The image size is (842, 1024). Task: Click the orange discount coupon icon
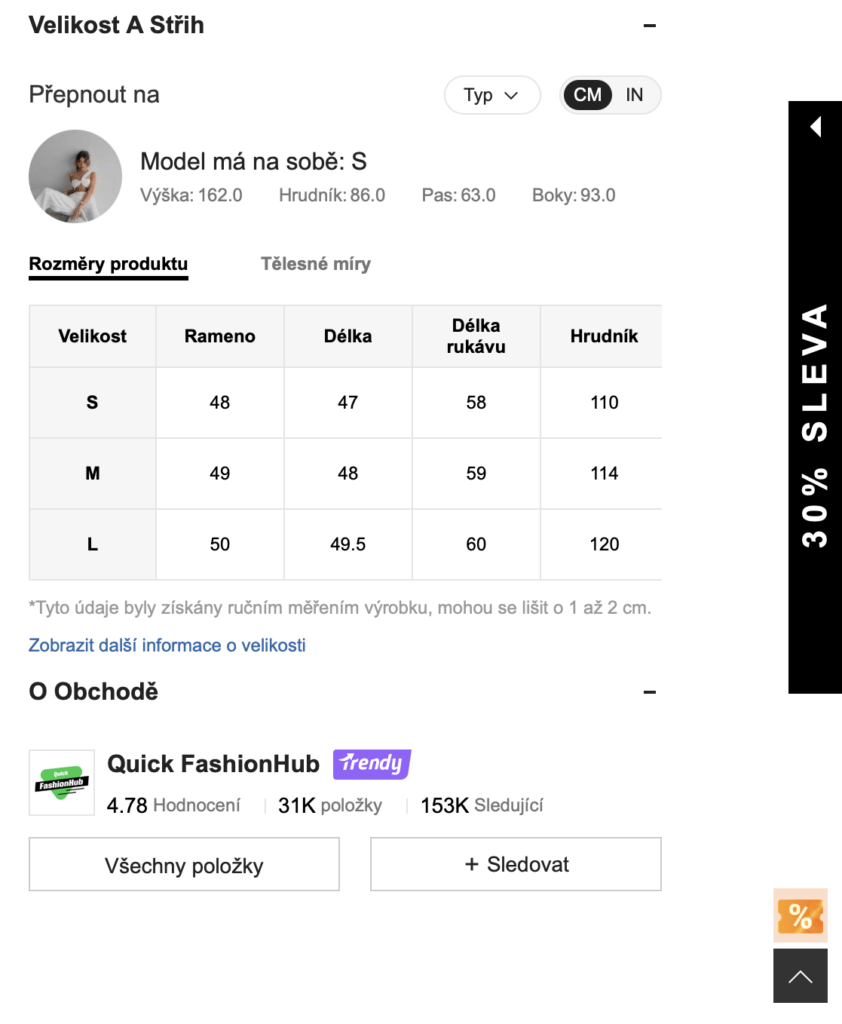[800, 915]
